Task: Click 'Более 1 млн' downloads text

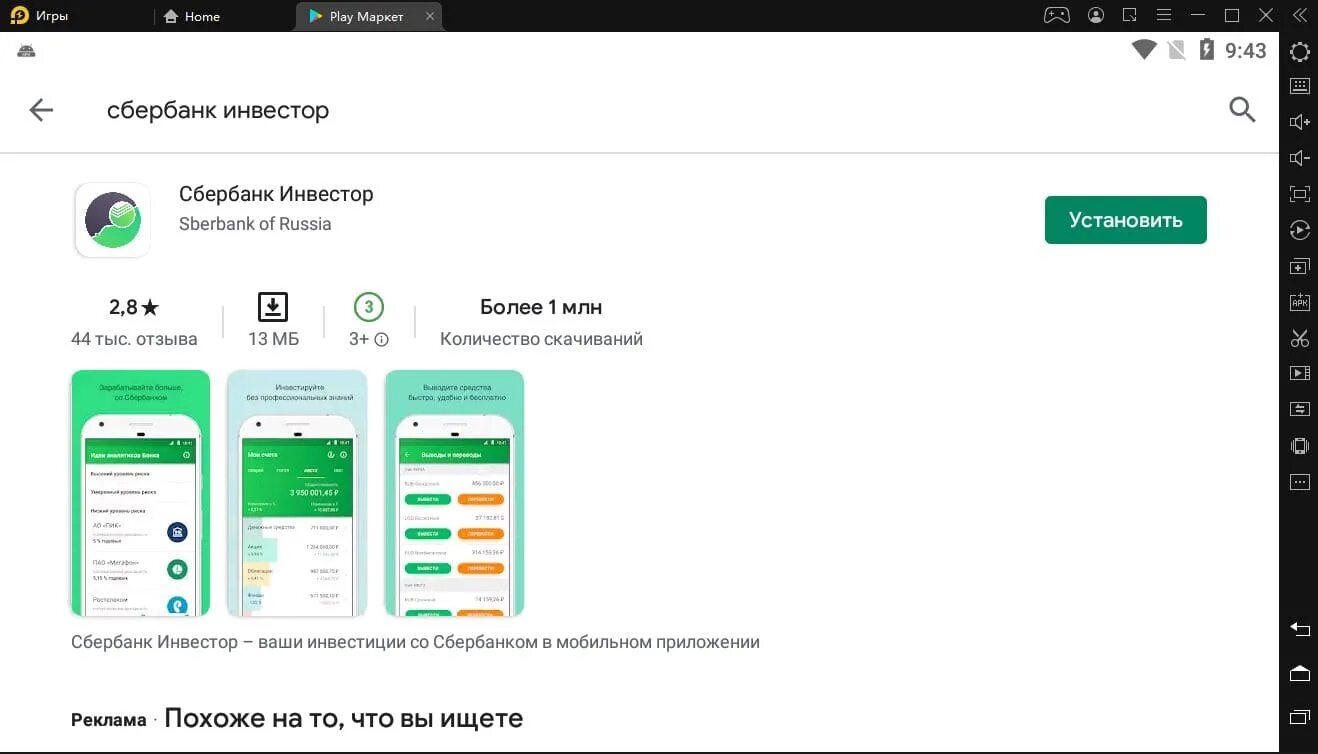Action: click(x=541, y=307)
